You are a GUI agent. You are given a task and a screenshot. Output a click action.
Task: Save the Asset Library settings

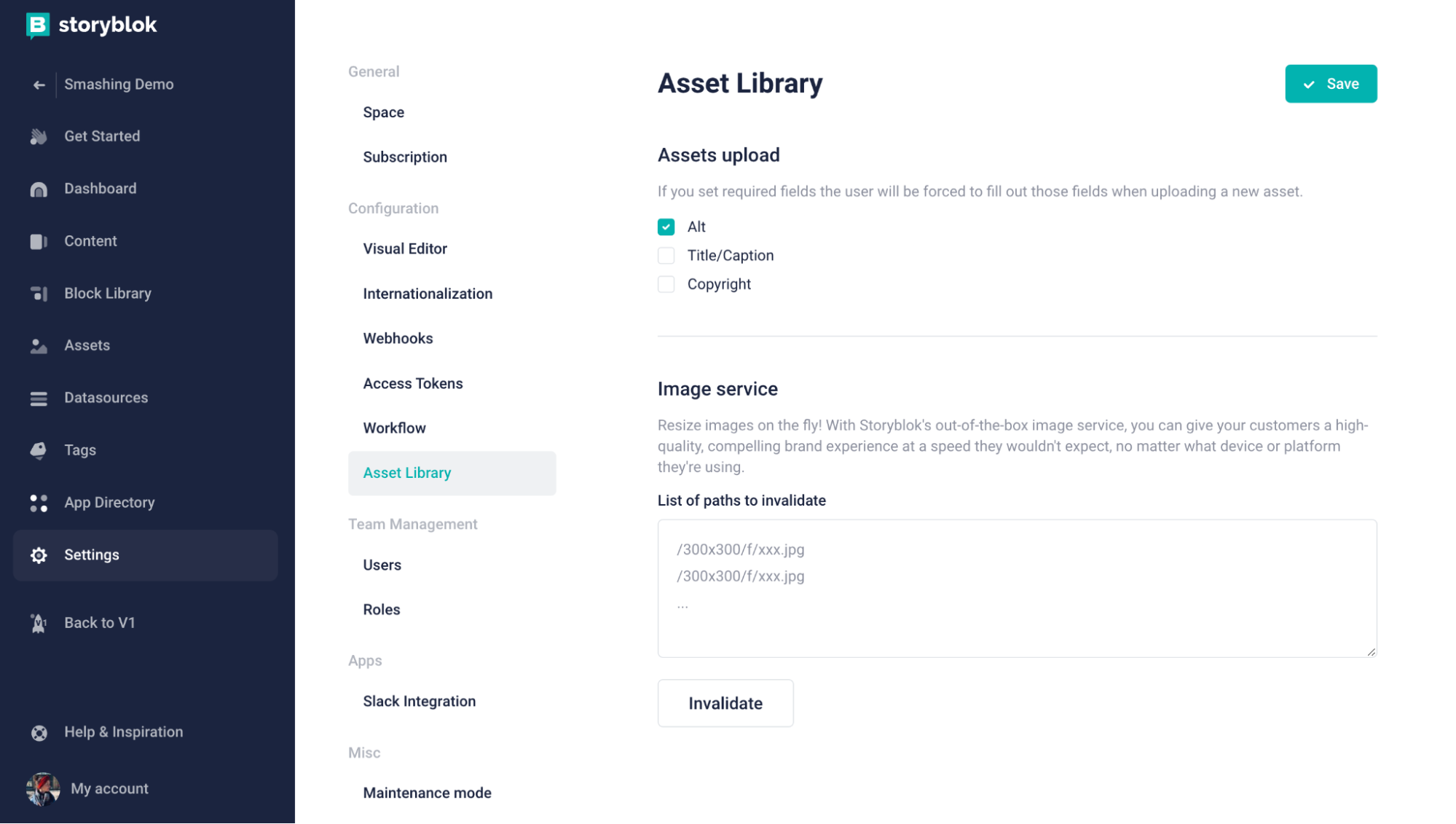click(1331, 83)
